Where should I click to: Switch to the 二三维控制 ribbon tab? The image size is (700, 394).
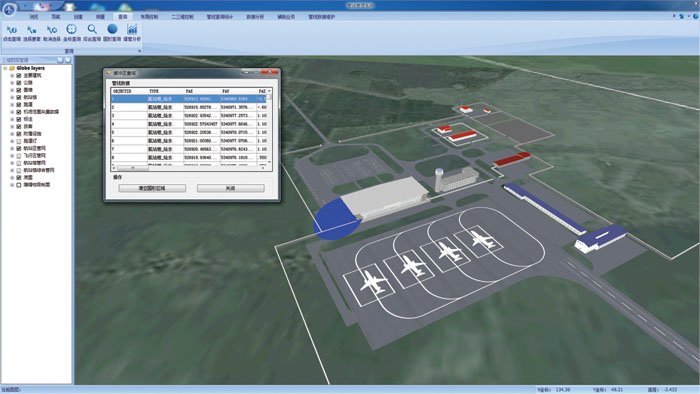(182, 17)
